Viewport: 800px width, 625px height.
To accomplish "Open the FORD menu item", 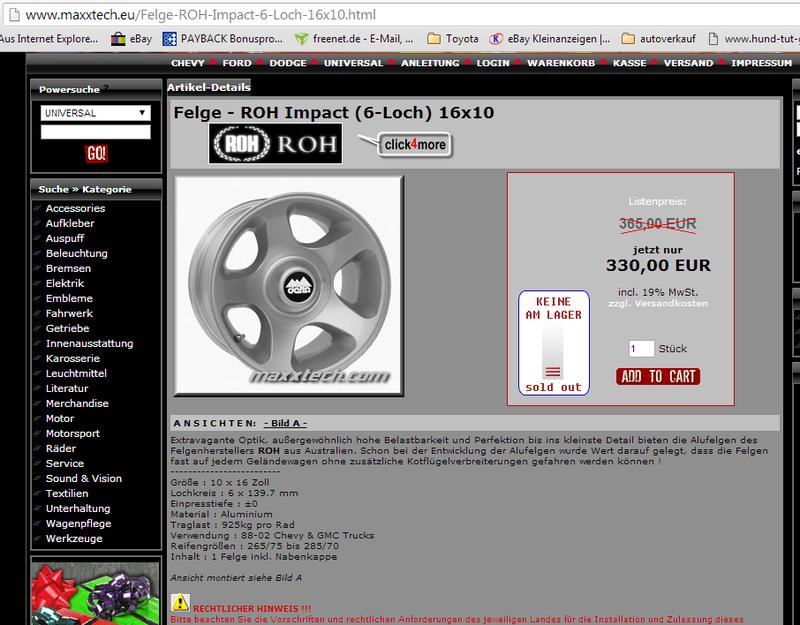I will point(237,63).
